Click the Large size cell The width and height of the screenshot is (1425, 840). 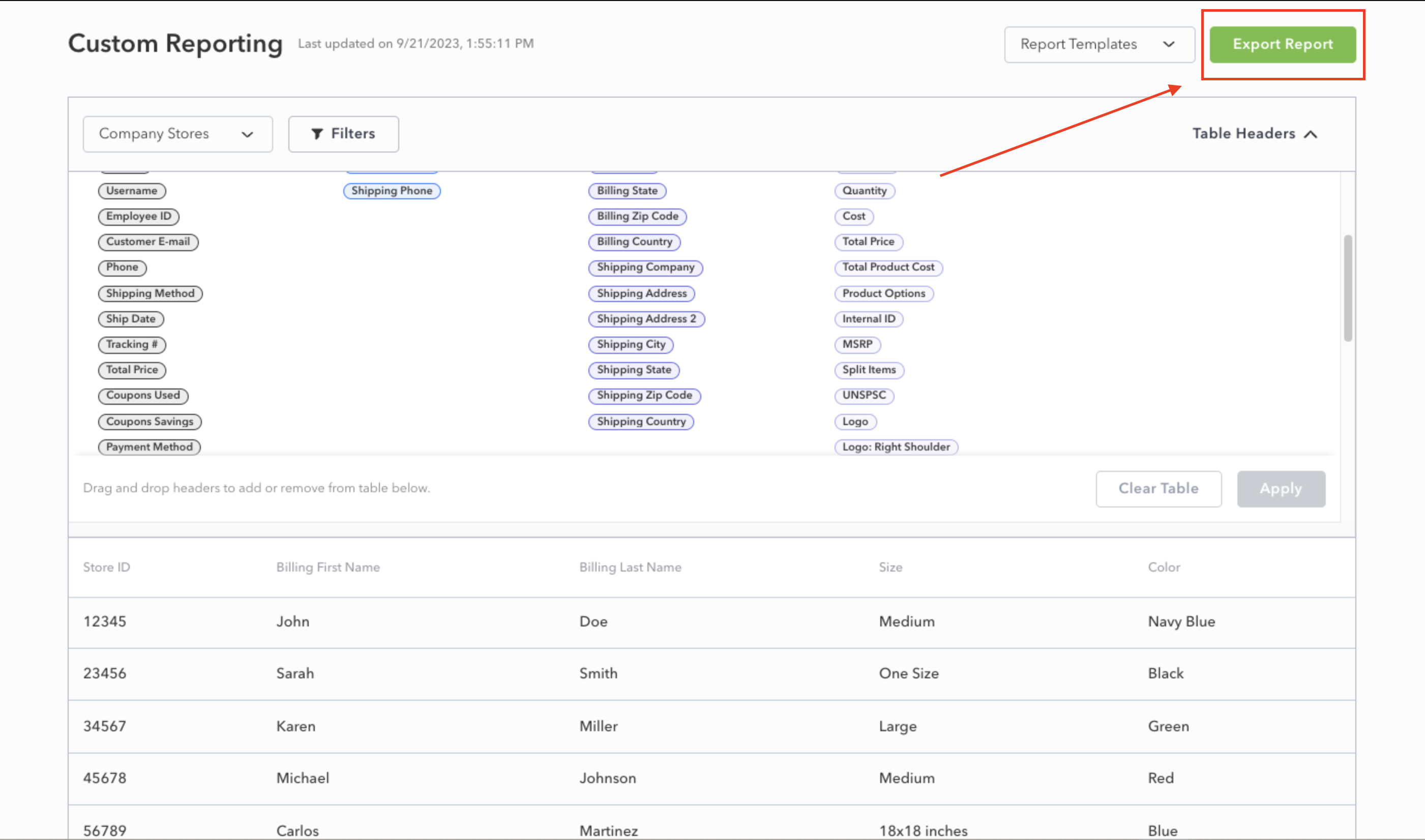(x=897, y=726)
